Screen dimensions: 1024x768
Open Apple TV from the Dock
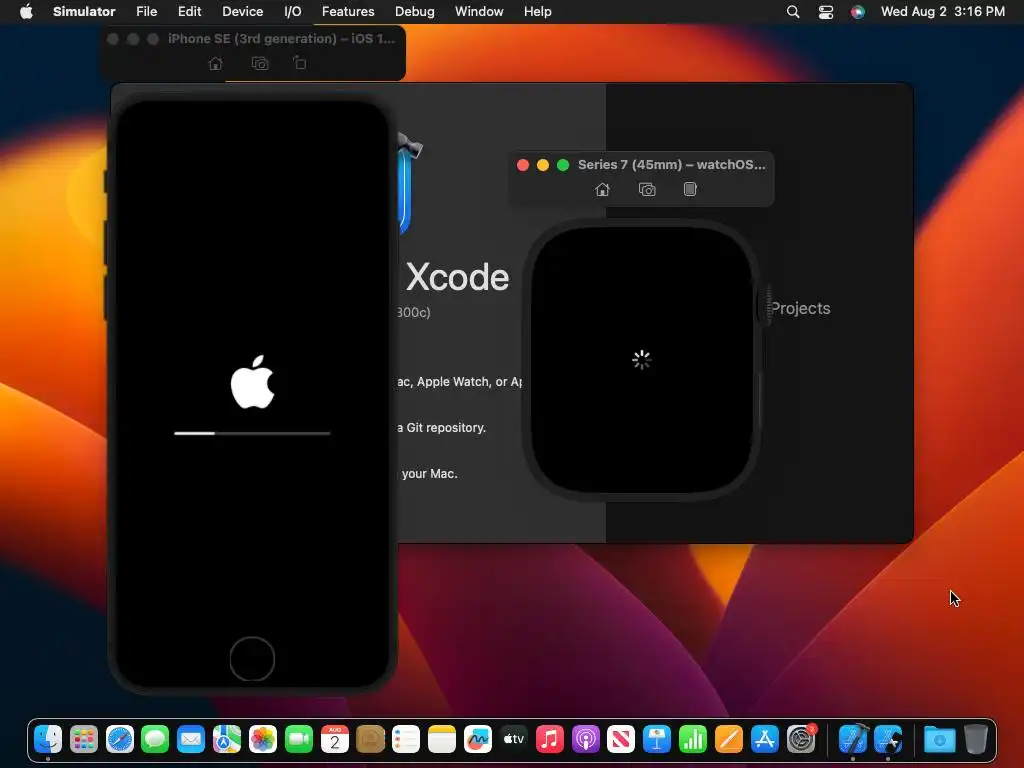[513, 739]
